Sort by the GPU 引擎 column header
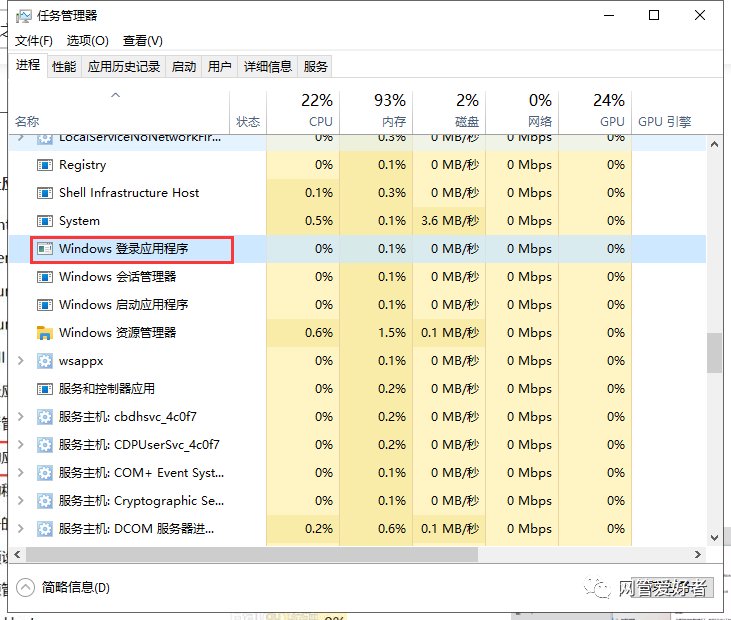 click(669, 112)
